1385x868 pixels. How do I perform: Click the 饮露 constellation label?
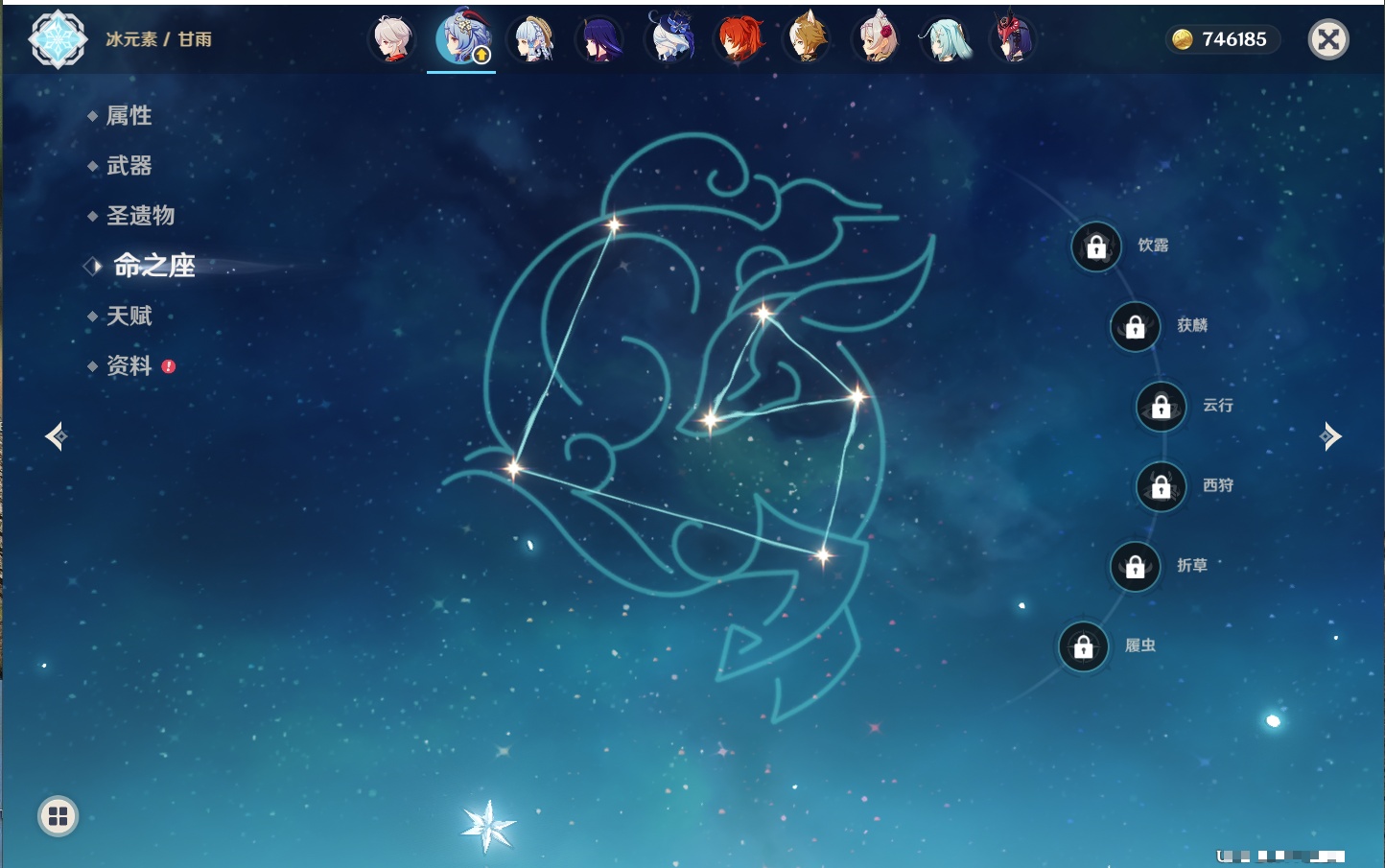click(1153, 246)
